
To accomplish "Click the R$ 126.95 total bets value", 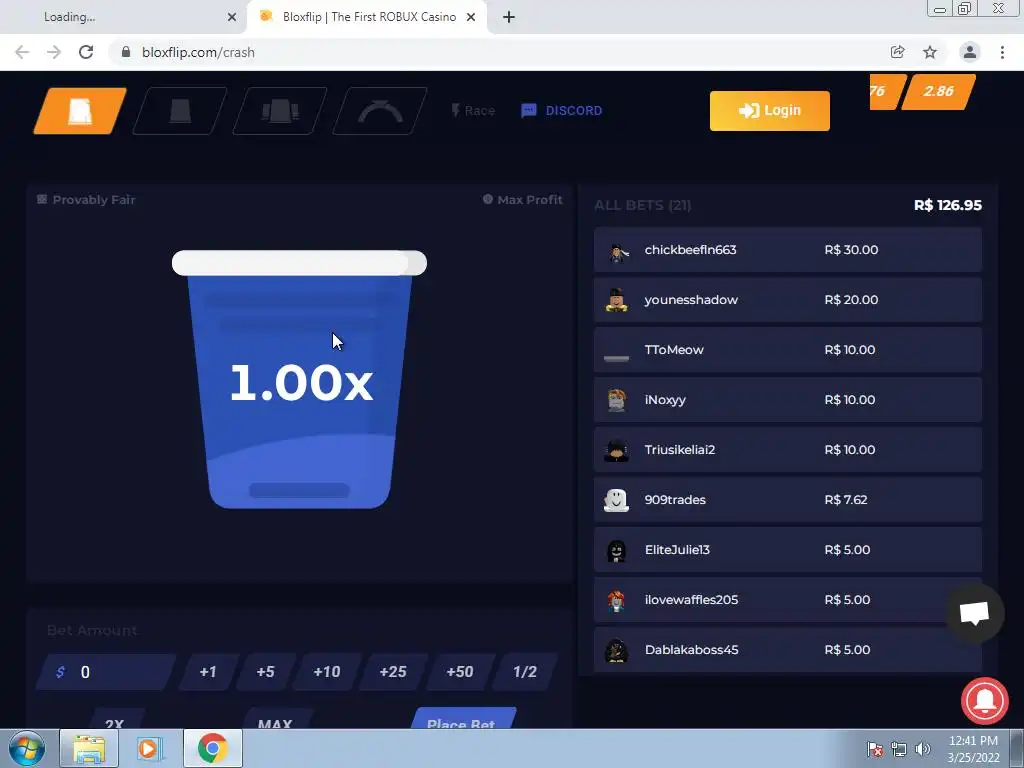I will click(948, 205).
